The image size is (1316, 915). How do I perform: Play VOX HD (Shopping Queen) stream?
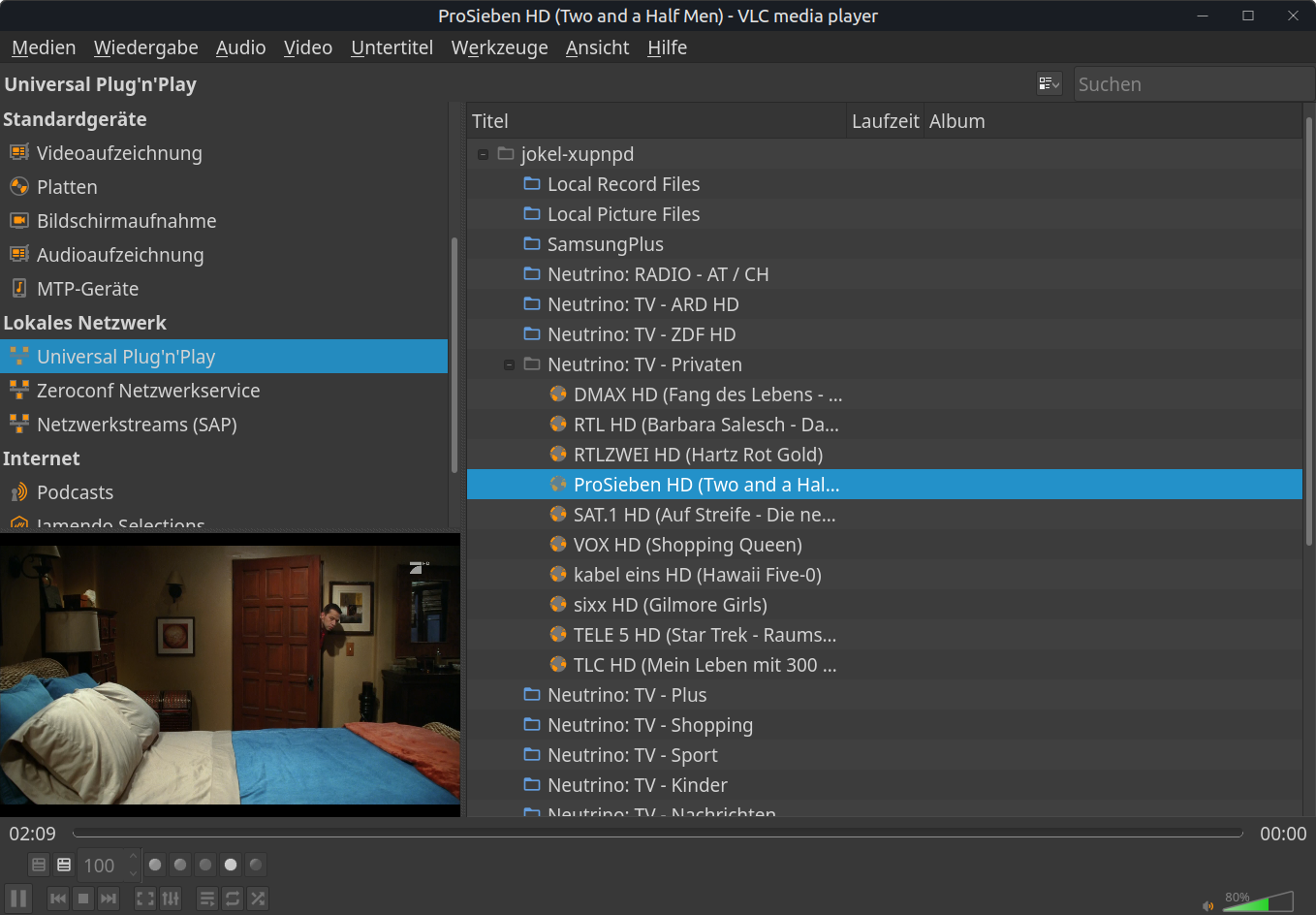(x=687, y=545)
